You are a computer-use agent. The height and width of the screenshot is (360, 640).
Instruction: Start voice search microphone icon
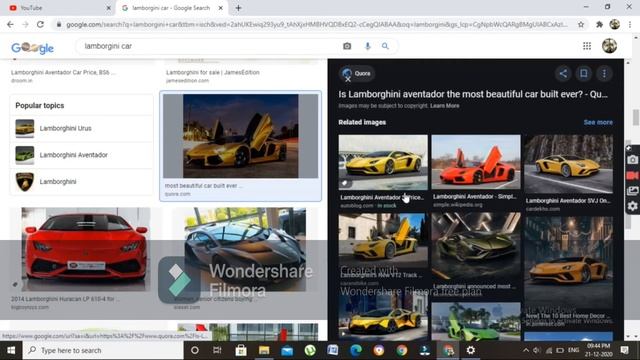click(367, 46)
